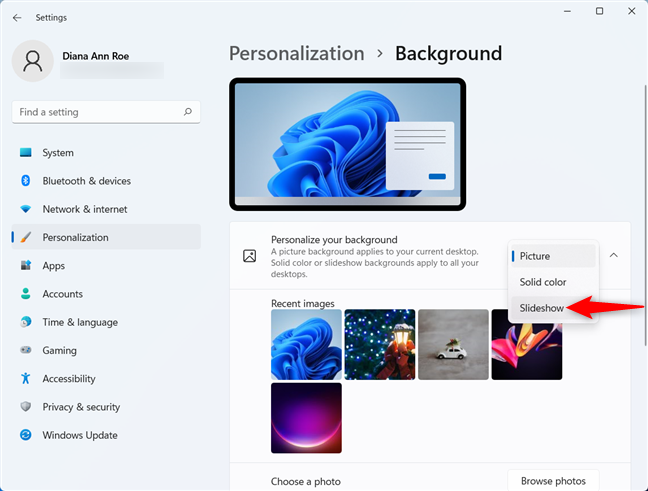648x491 pixels.
Task: Choose Solid color background option
Action: point(553,282)
